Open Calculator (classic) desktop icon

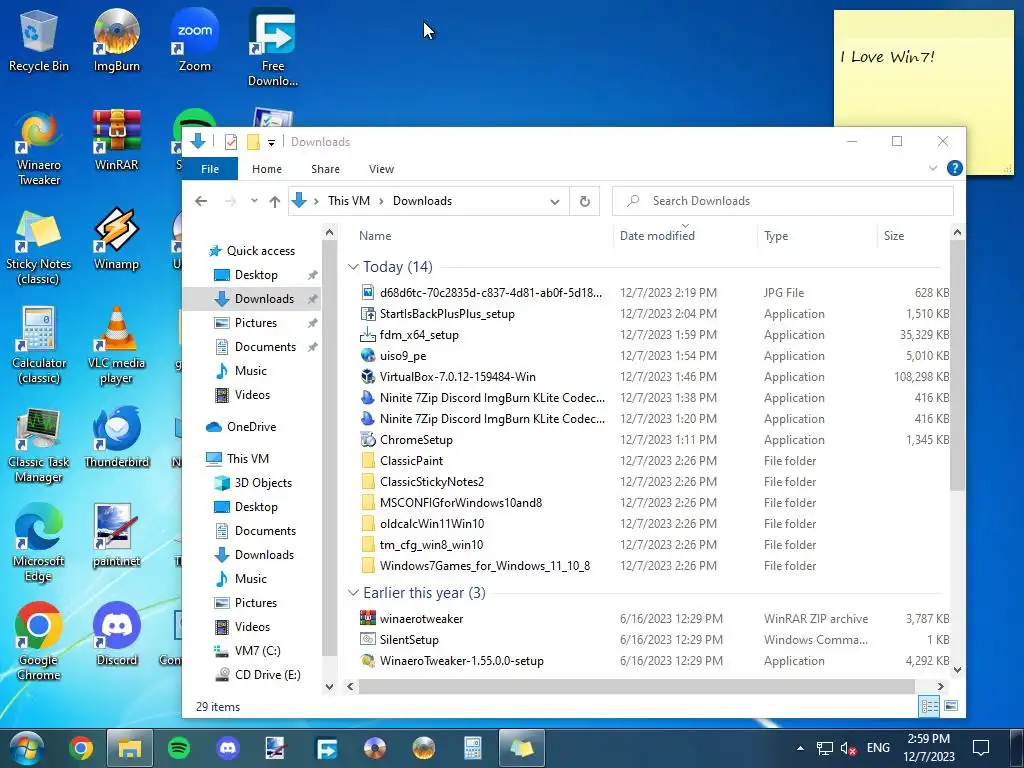[x=39, y=346]
